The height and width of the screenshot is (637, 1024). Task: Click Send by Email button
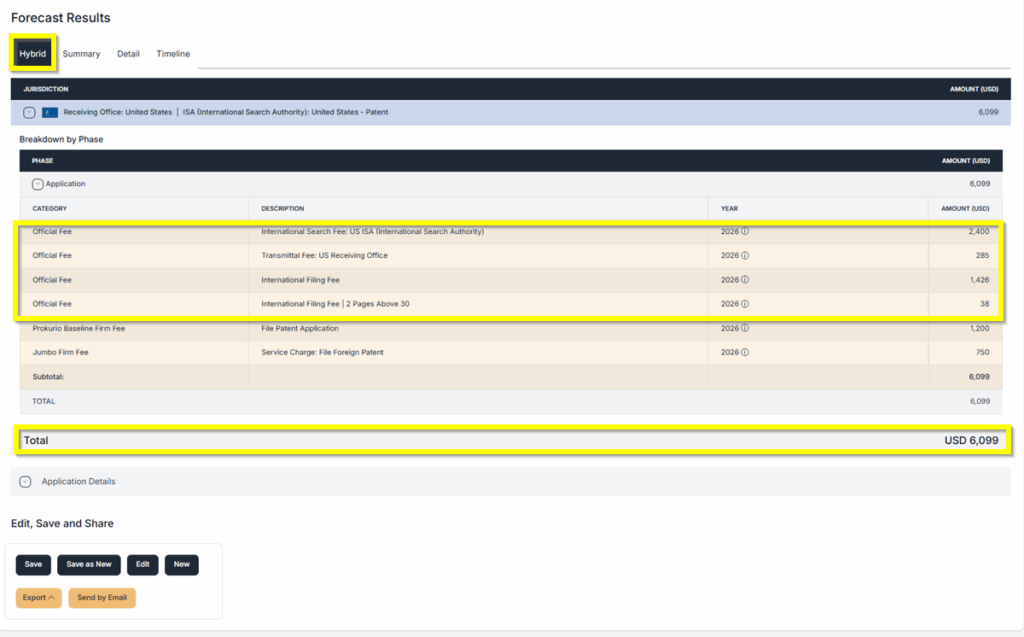[102, 598]
